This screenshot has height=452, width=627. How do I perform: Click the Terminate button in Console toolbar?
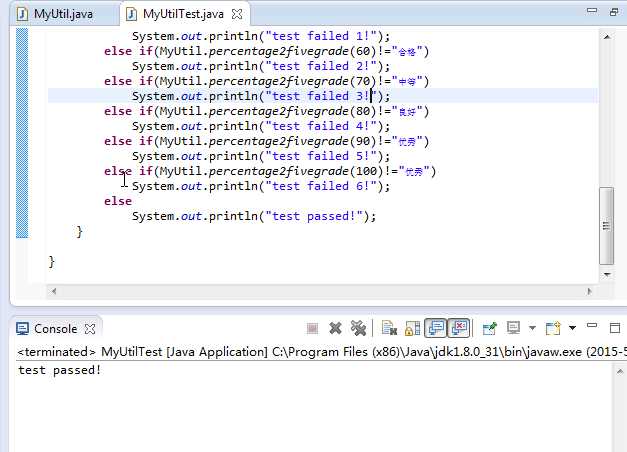[x=312, y=329]
